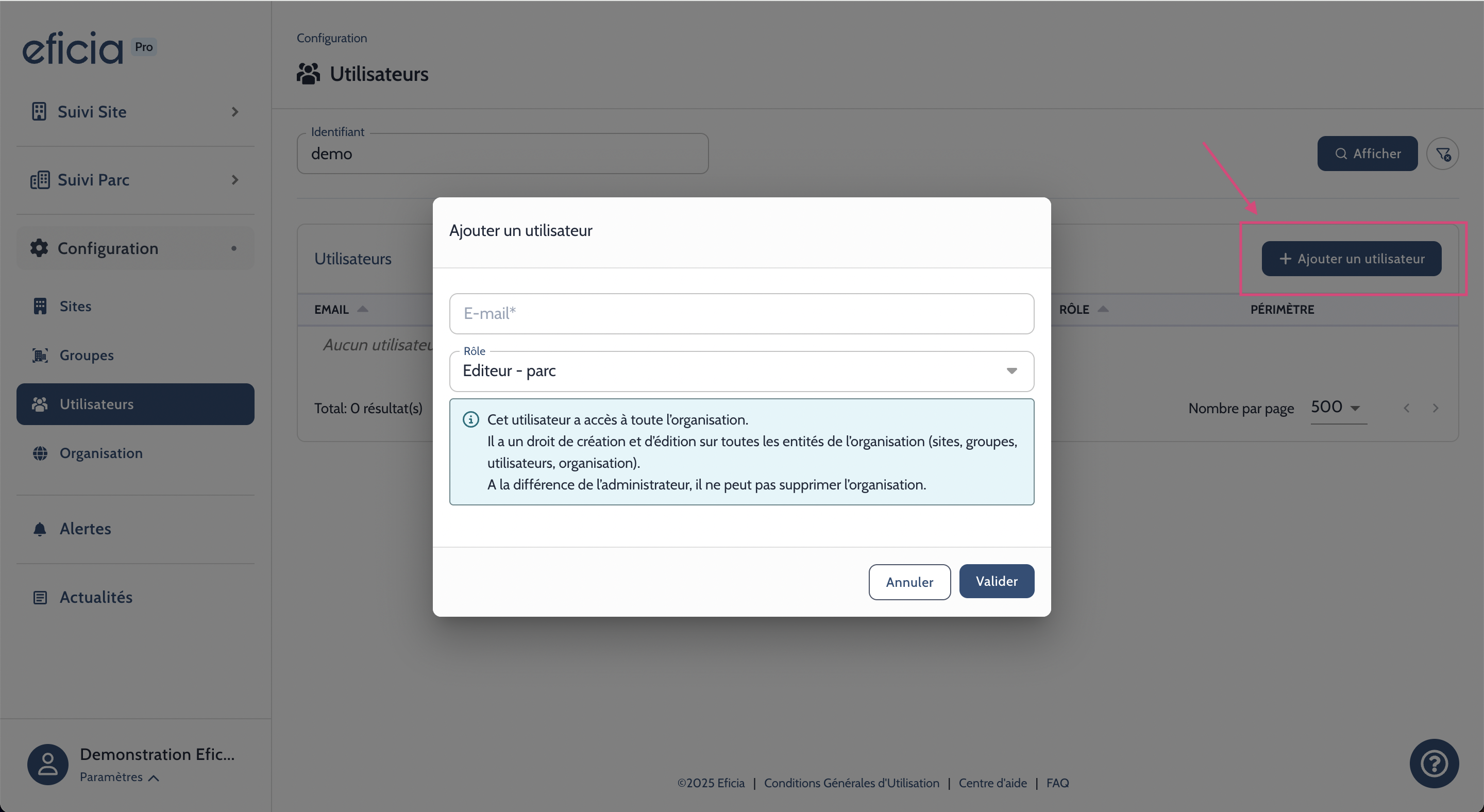The height and width of the screenshot is (812, 1484).
Task: Click the user avatar icon
Action: 48,764
